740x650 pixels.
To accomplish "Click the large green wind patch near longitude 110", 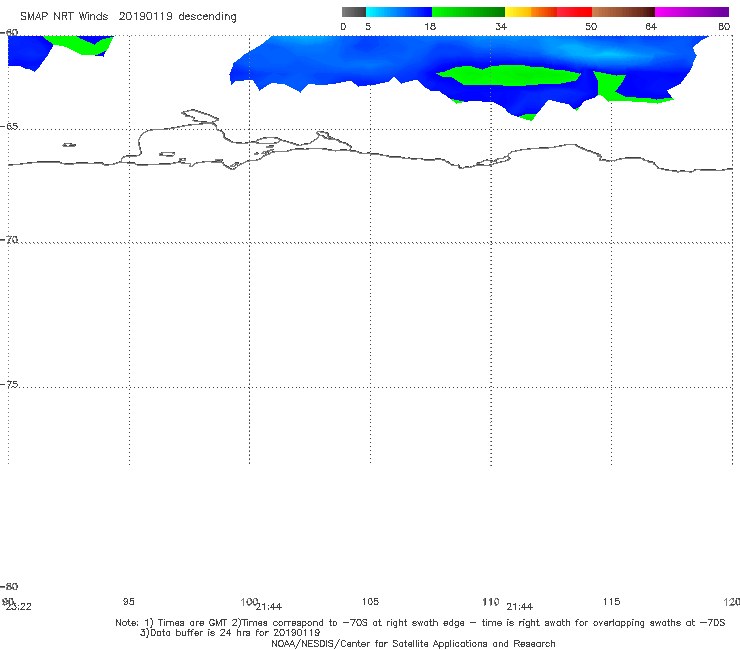I will point(510,76).
